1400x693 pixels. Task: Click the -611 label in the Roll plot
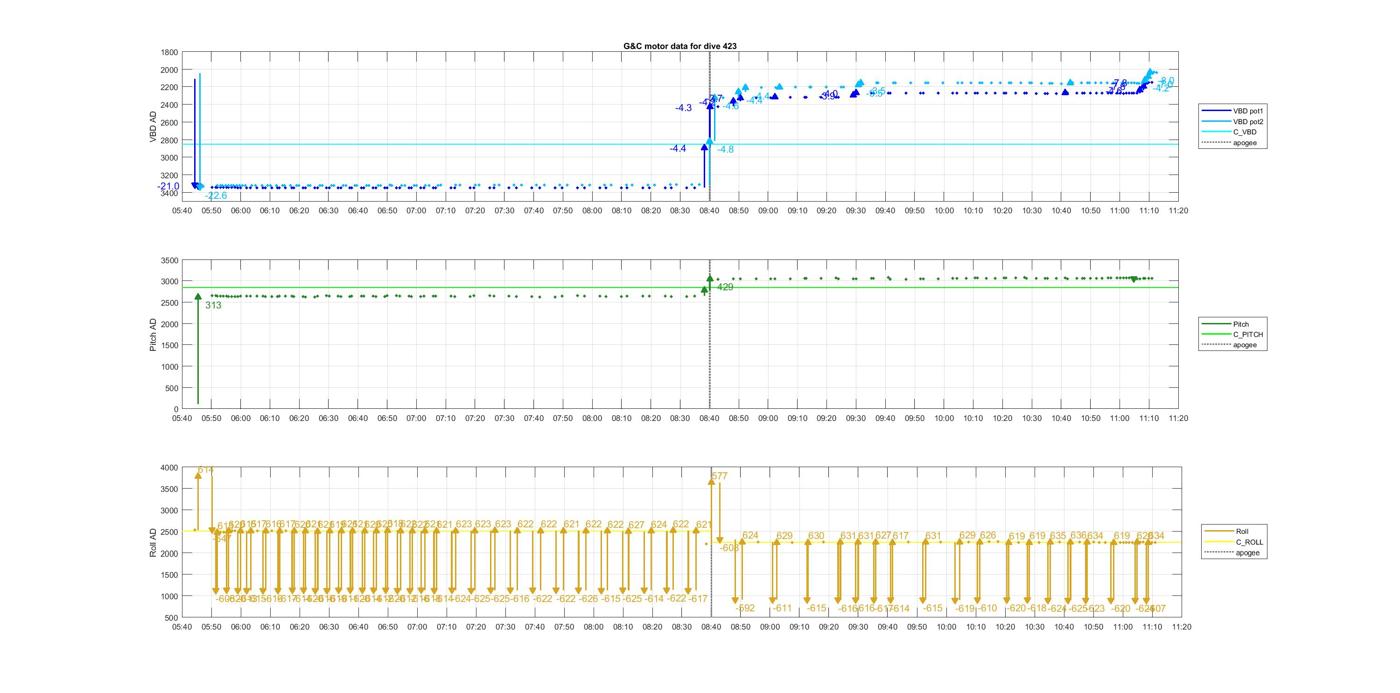coord(782,608)
